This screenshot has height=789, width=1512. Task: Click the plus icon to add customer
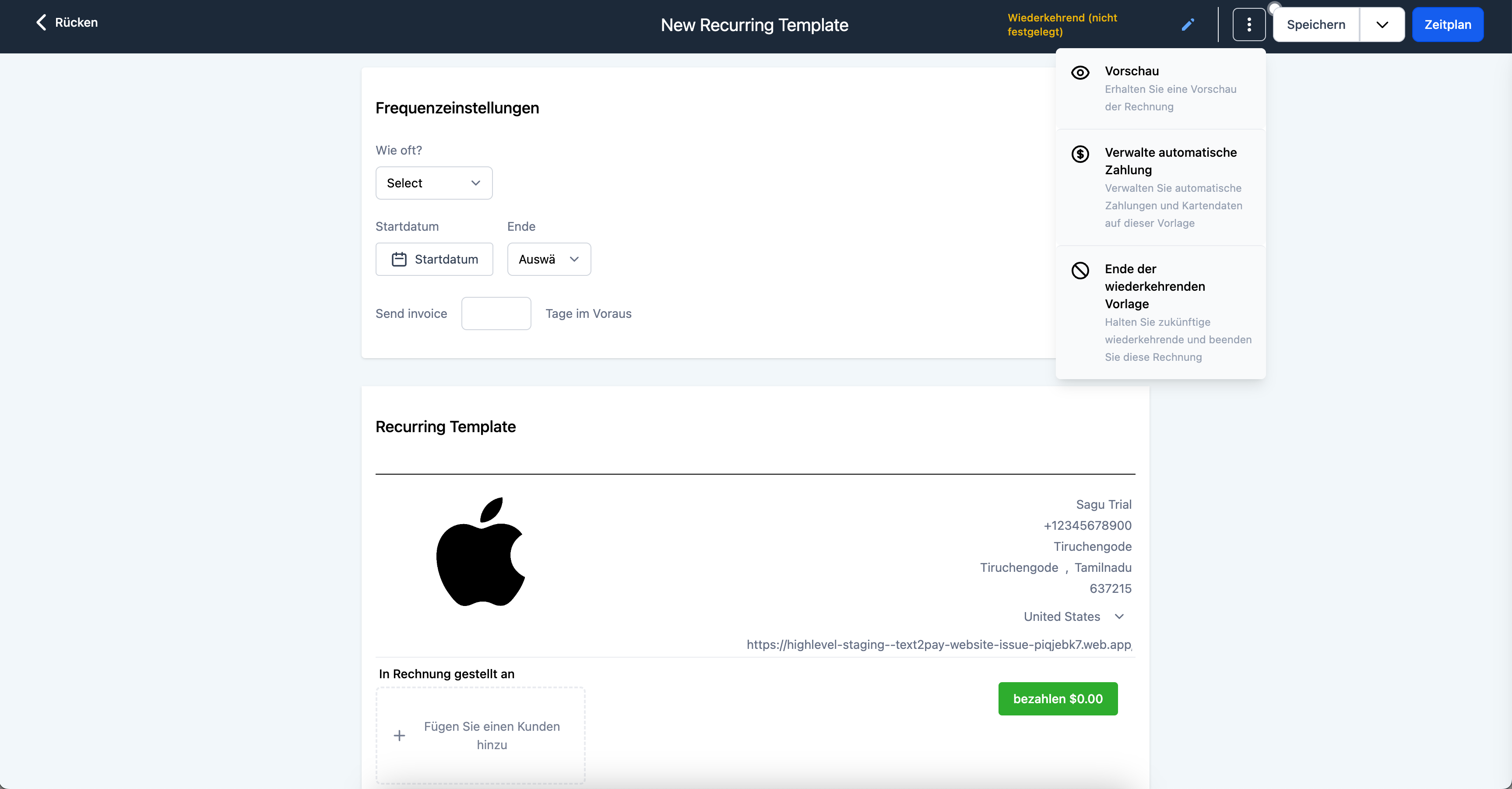tap(399, 736)
